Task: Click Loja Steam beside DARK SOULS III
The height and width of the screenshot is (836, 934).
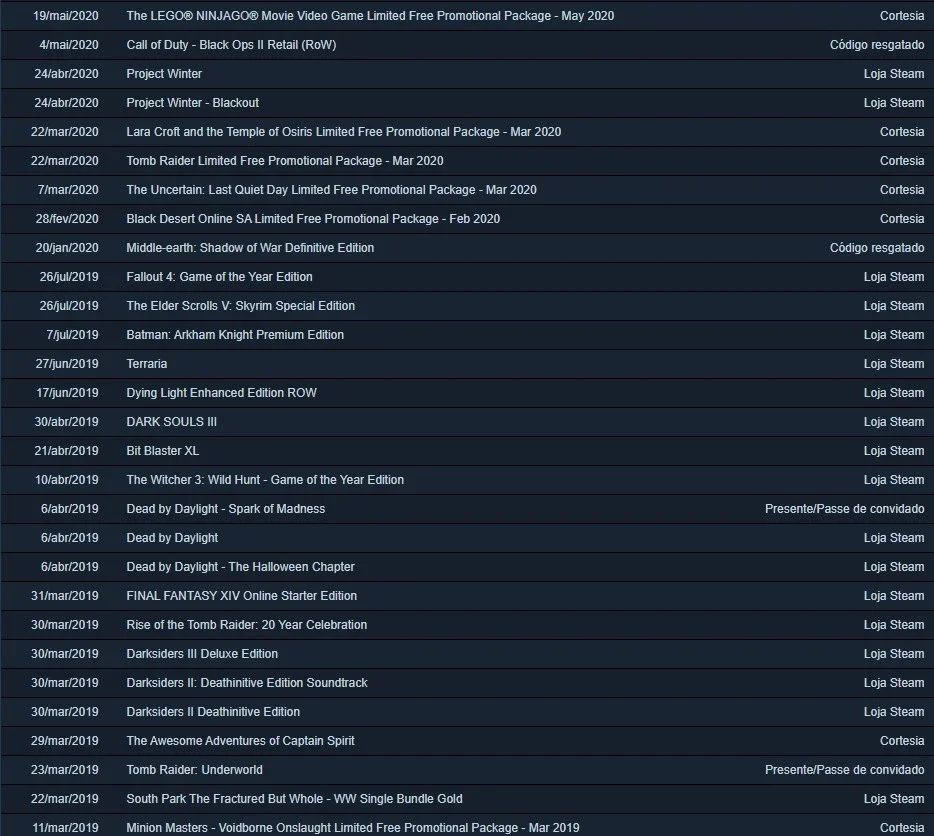Action: pyautogui.click(x=894, y=422)
